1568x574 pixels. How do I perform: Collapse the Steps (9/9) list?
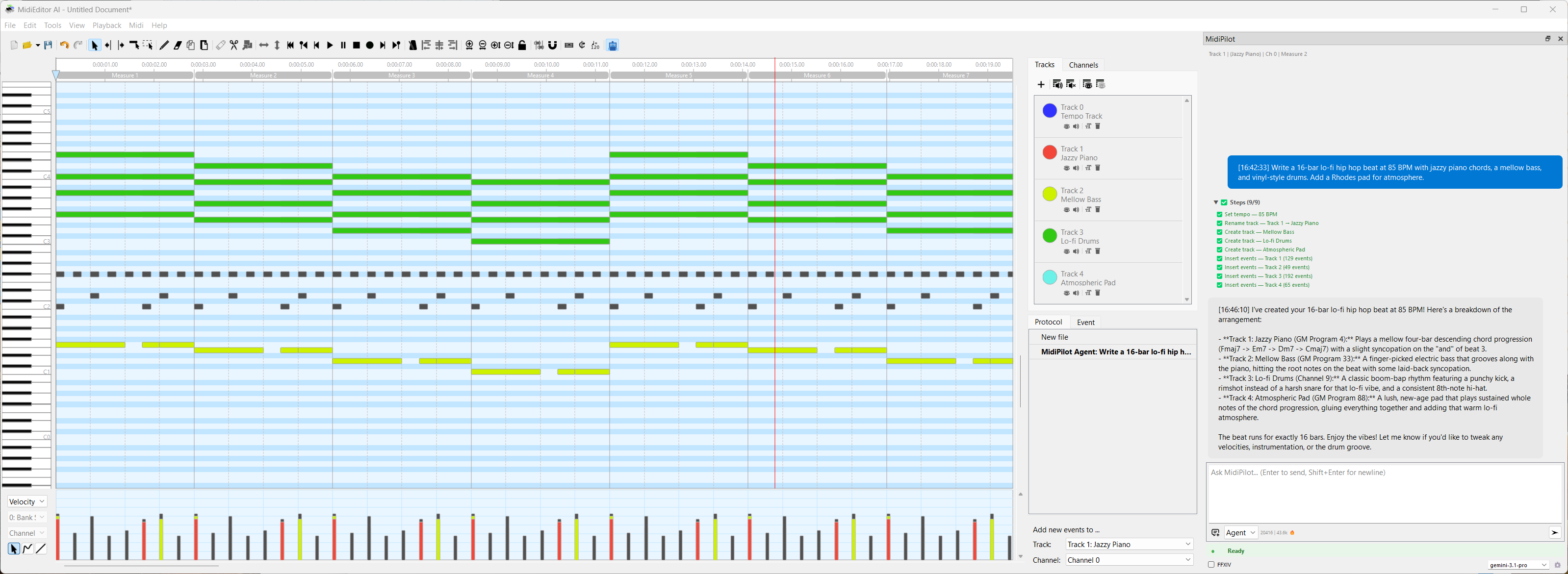(1215, 202)
